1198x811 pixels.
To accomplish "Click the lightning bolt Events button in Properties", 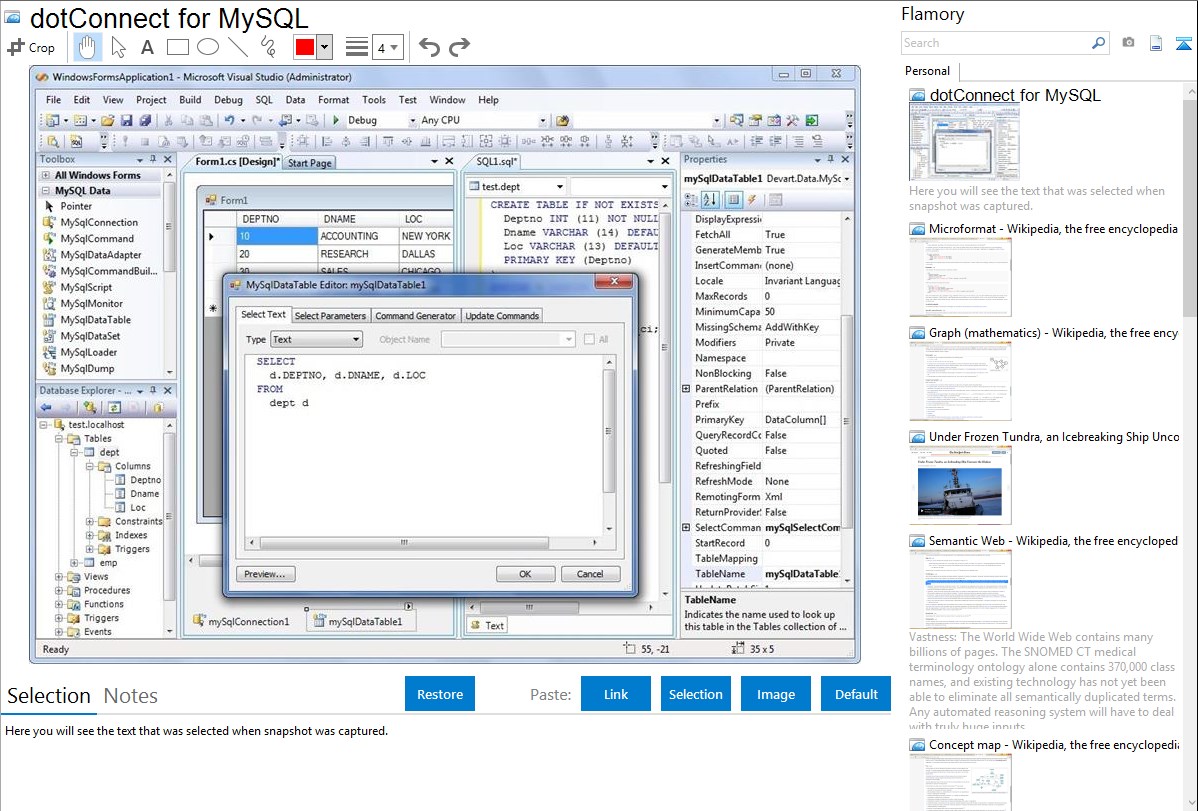I will (x=752, y=200).
